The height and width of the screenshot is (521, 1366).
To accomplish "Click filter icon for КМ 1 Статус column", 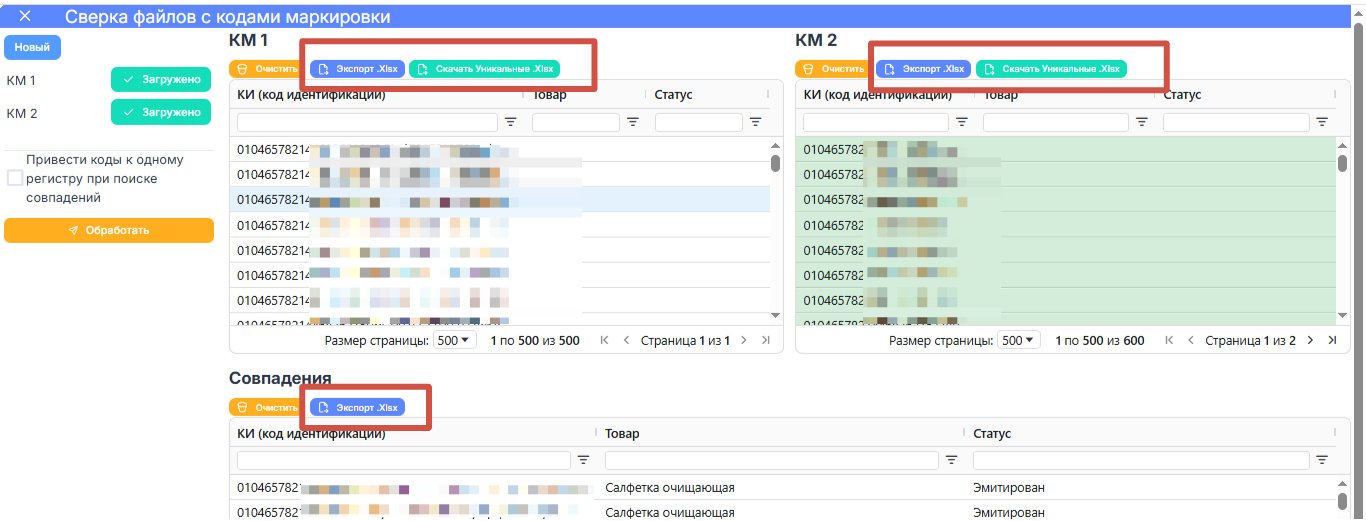I will pyautogui.click(x=755, y=122).
